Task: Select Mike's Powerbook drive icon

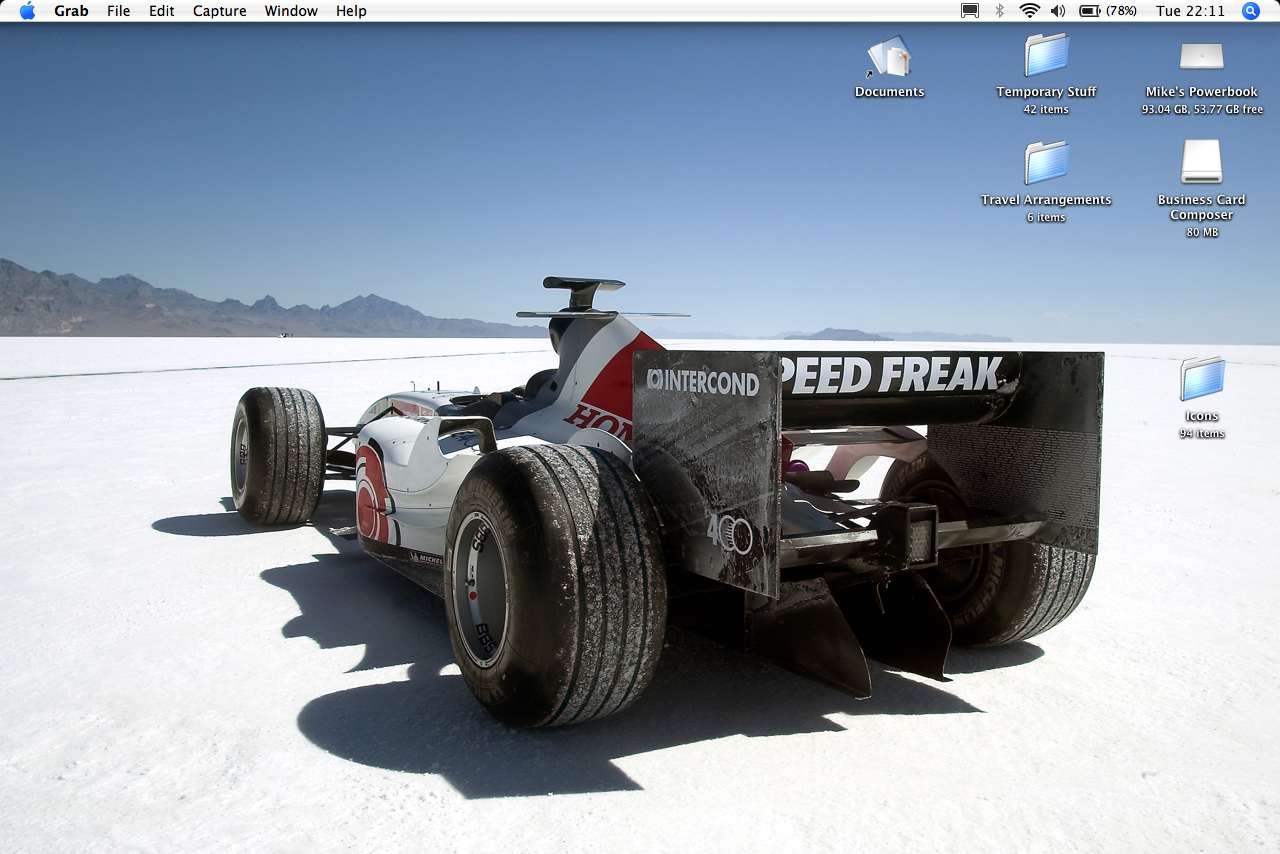Action: tap(1201, 56)
